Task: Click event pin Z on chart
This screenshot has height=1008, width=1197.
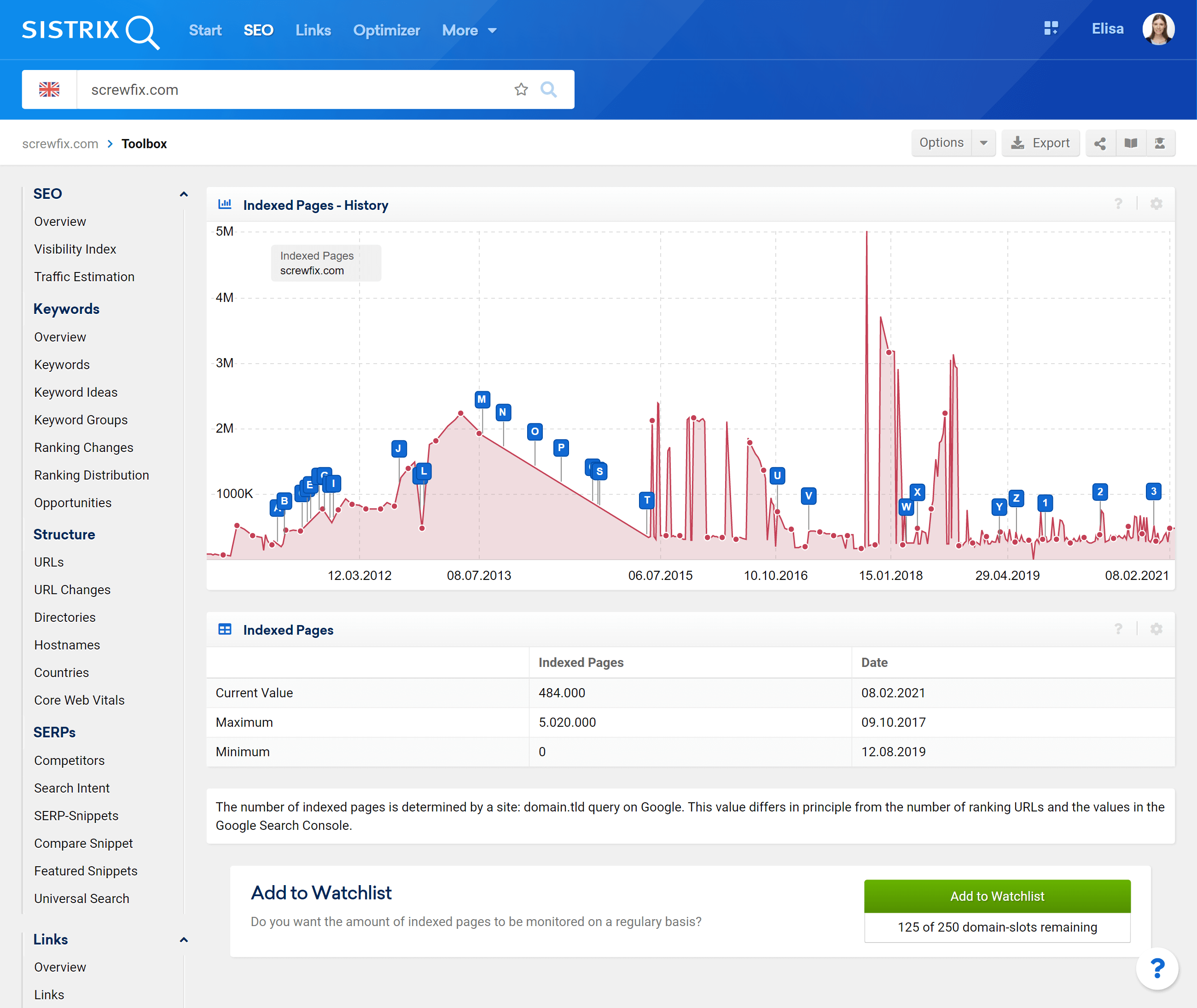Action: click(1016, 498)
